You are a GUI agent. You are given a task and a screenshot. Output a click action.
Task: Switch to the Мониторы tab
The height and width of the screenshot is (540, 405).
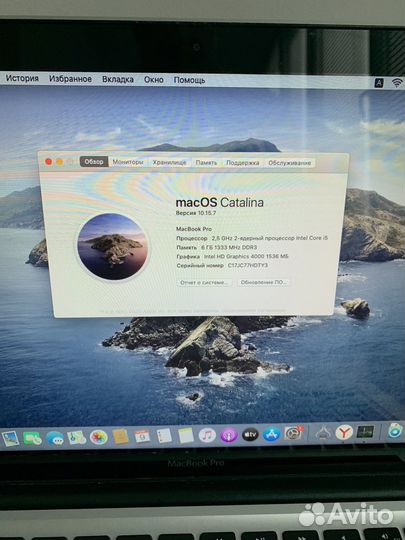(x=128, y=162)
